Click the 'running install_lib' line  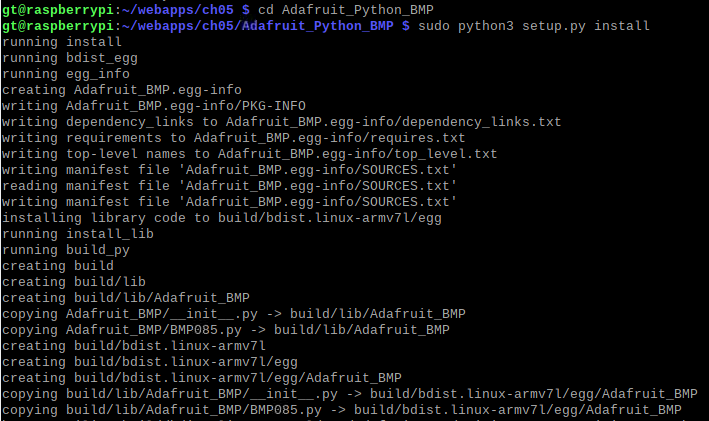point(78,234)
